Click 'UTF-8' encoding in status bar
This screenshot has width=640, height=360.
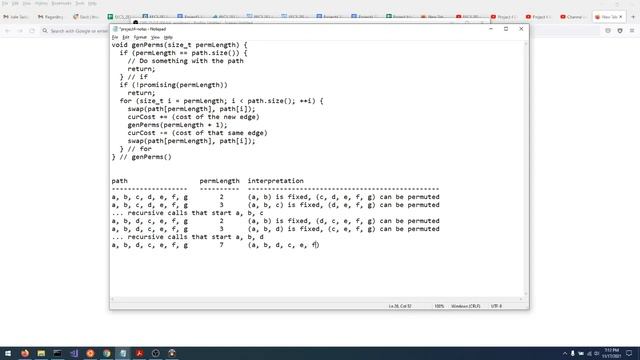tap(496, 306)
